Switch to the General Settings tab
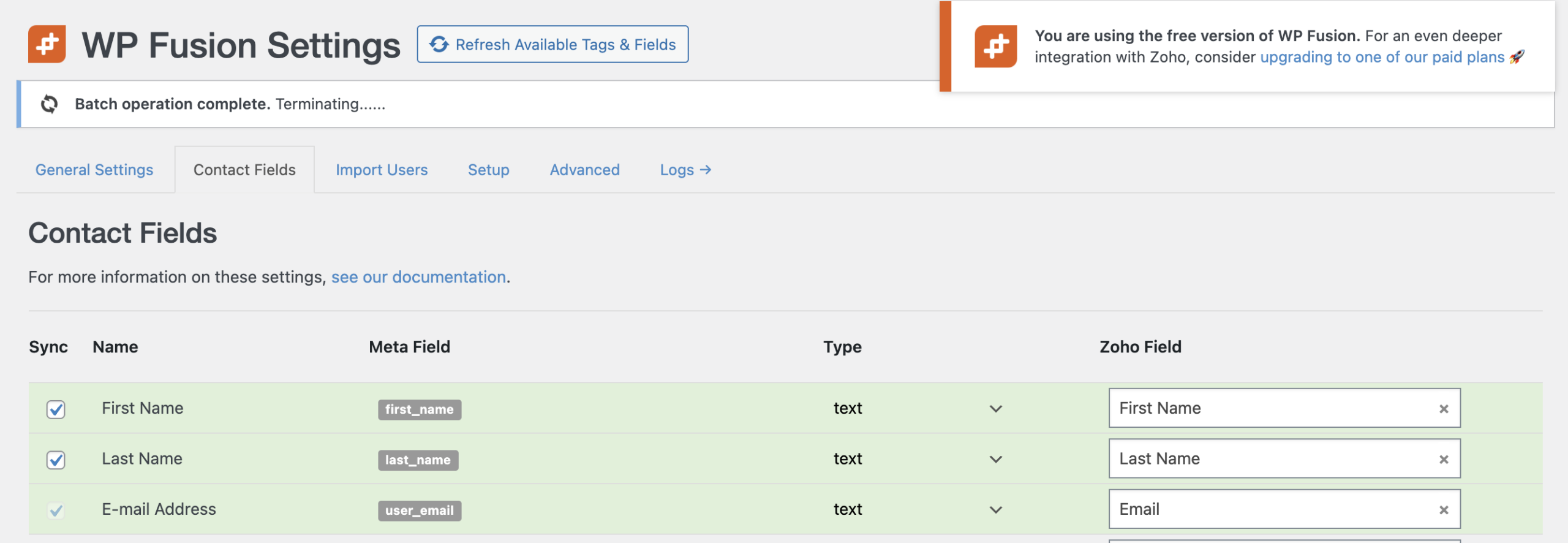 94,170
